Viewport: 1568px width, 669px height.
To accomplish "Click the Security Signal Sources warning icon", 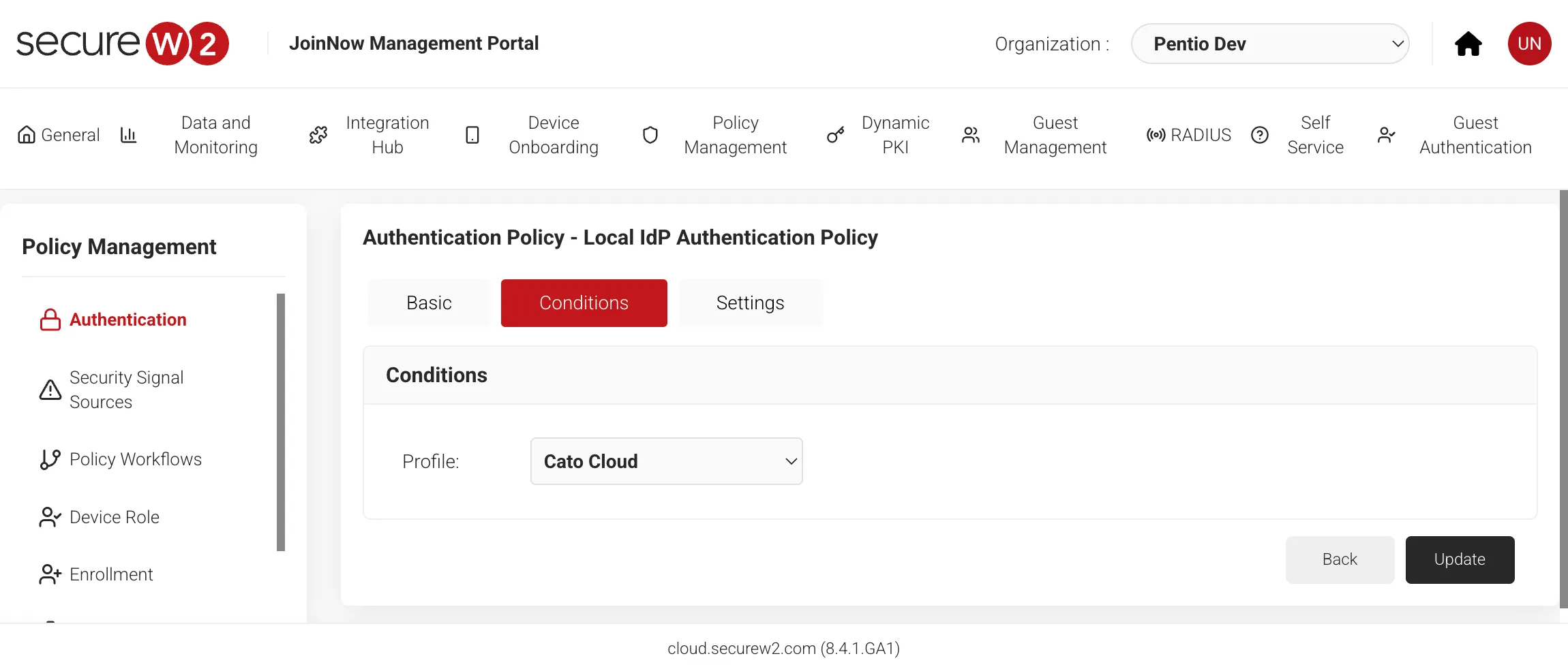I will (x=50, y=390).
